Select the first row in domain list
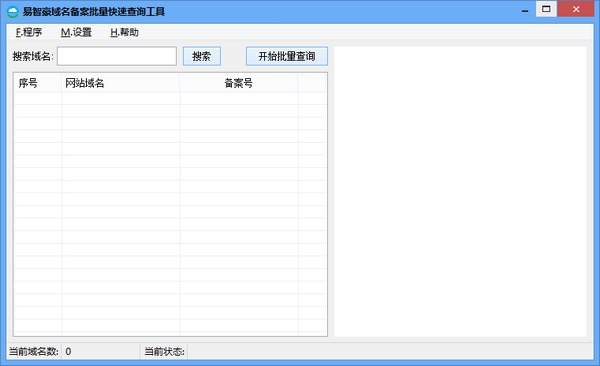600x366 pixels. coord(170,98)
